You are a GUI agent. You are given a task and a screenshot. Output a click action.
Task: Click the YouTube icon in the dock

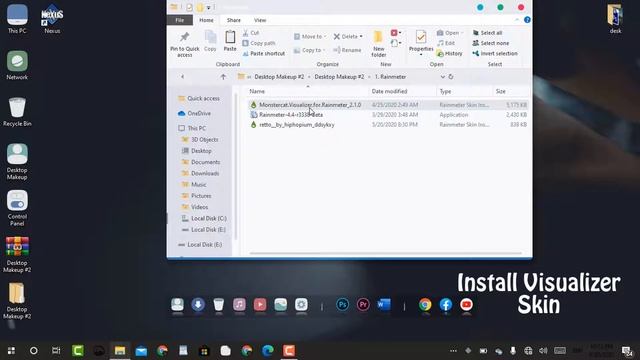(x=466, y=304)
